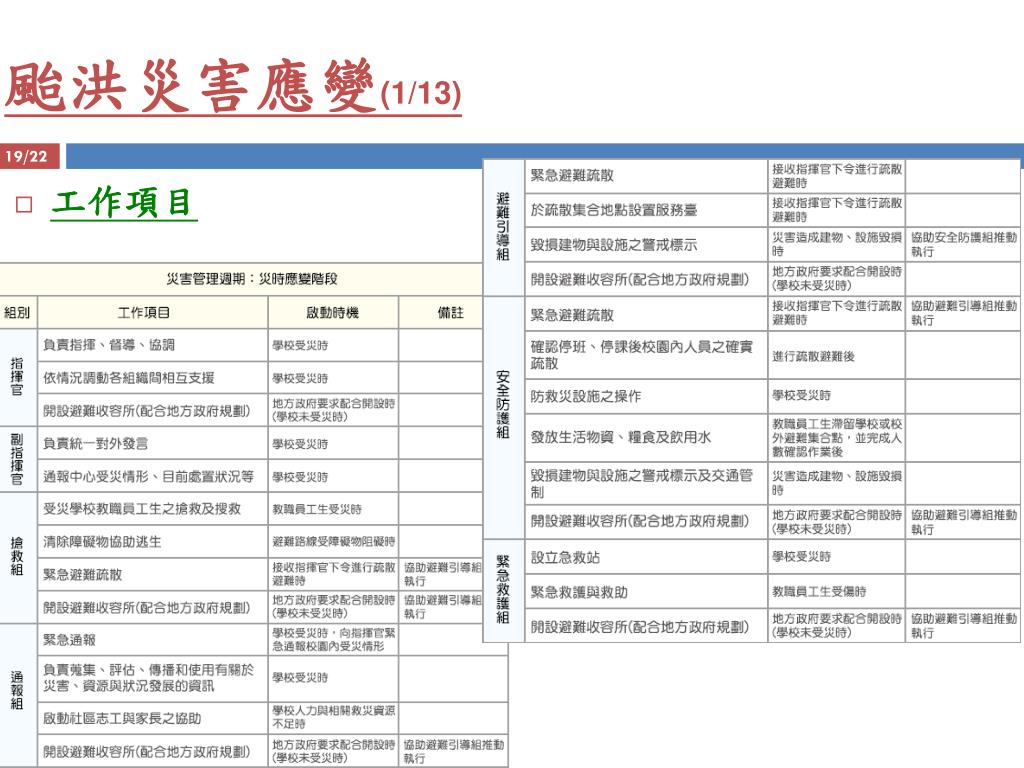Click the cell 設立急救站
The height and width of the screenshot is (768, 1024).
pyautogui.click(x=646, y=557)
